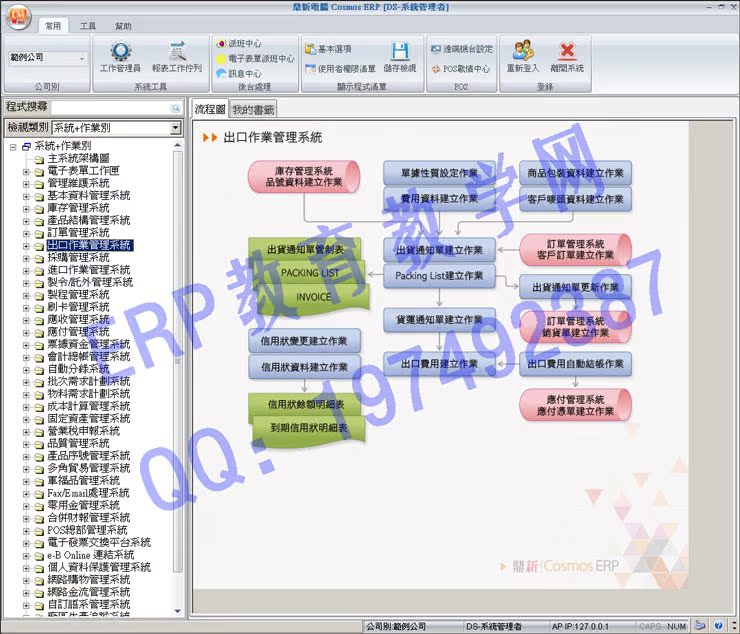740x634 pixels.
Task: Click the network icon in the status bar
Action: coord(701,626)
